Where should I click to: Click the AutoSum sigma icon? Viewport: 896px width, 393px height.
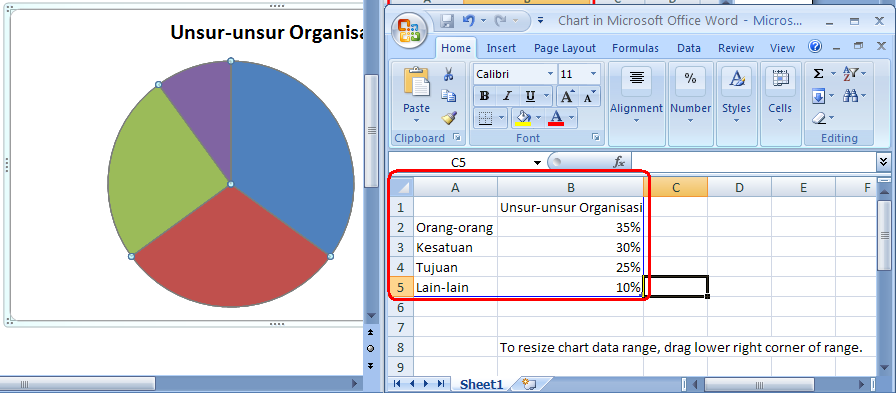click(x=818, y=74)
